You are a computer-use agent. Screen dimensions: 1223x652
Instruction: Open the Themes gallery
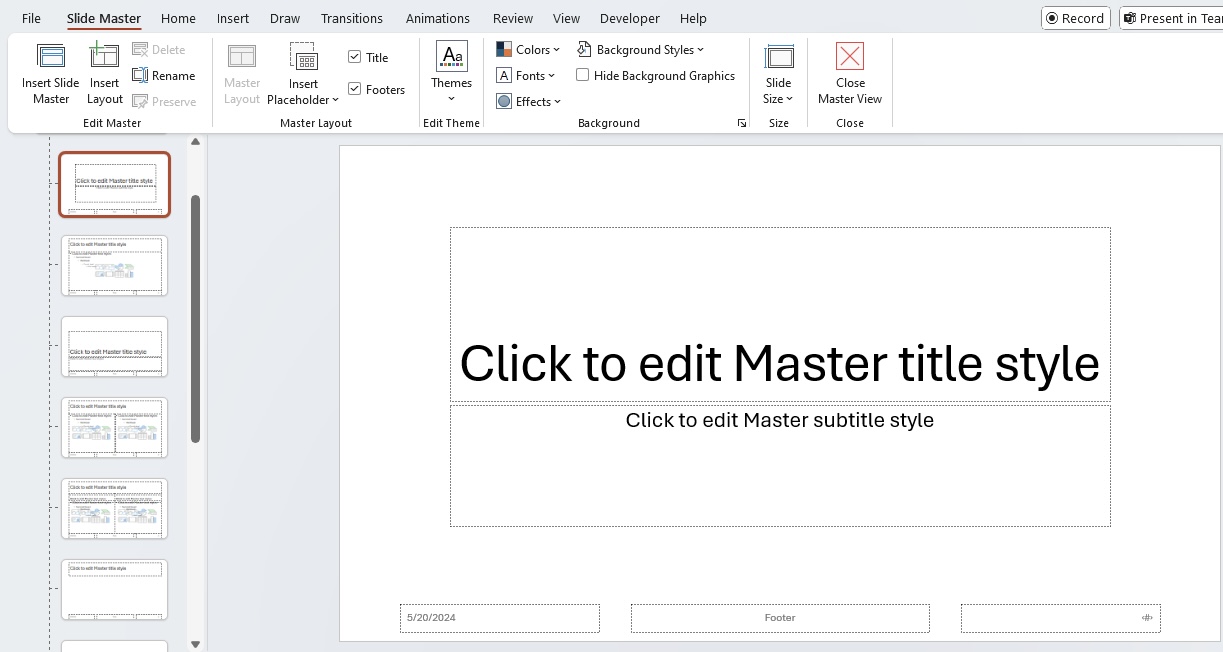[451, 72]
